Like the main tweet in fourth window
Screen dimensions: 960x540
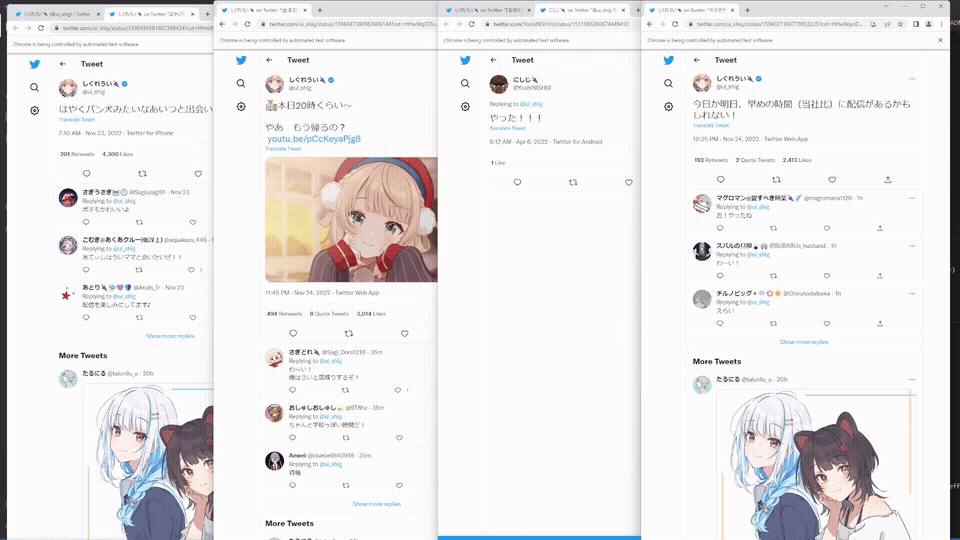click(831, 180)
